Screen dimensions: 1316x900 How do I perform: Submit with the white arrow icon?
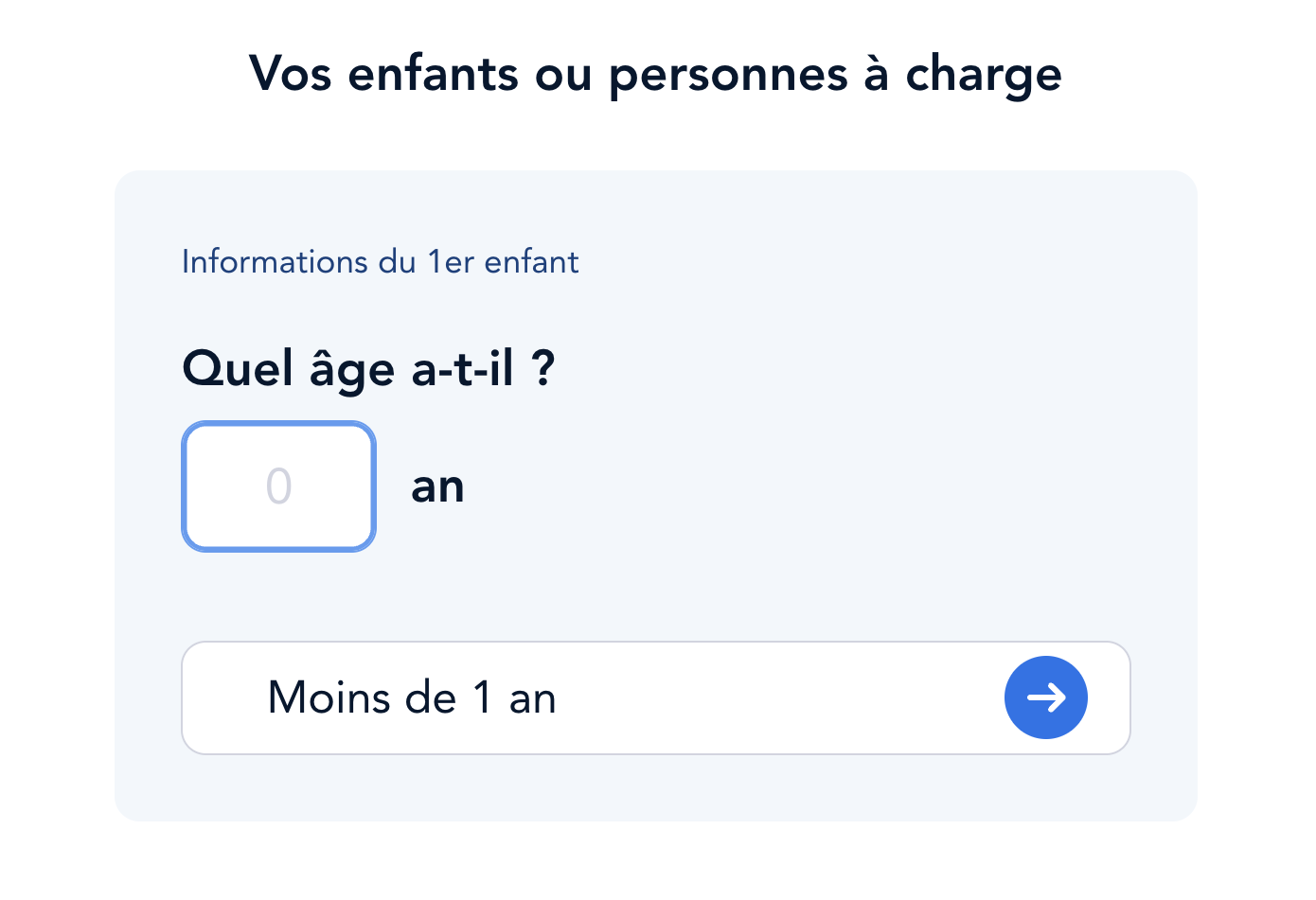[x=1046, y=697]
